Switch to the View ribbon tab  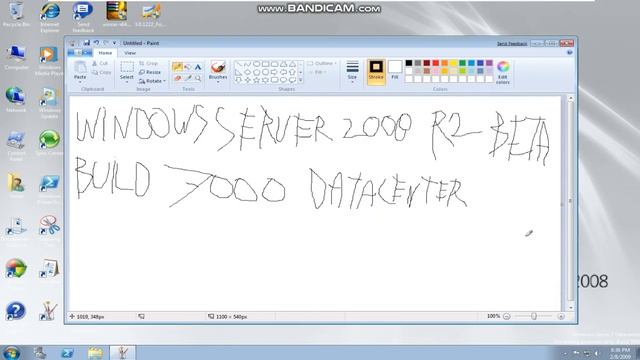[x=130, y=53]
